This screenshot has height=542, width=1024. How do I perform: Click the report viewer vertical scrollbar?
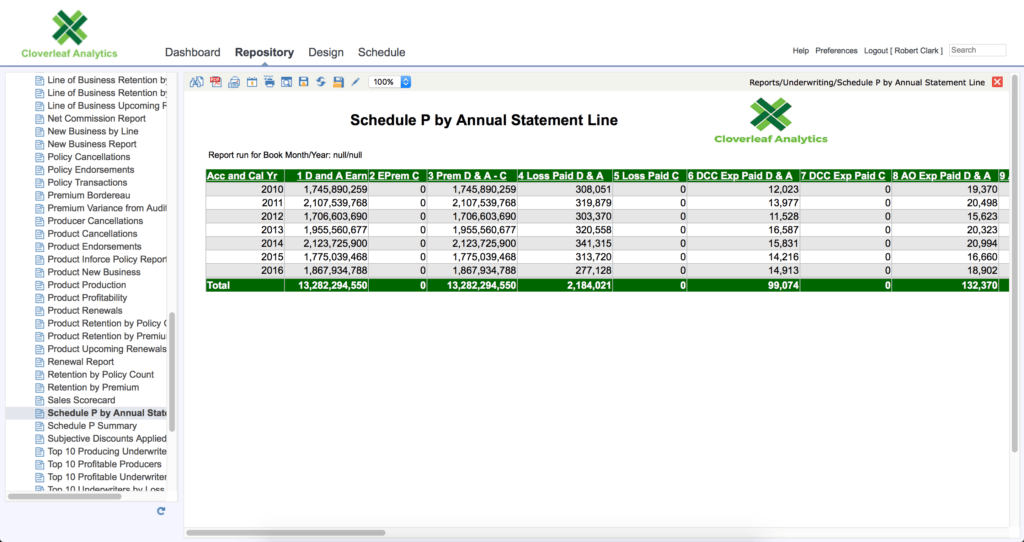1014,263
